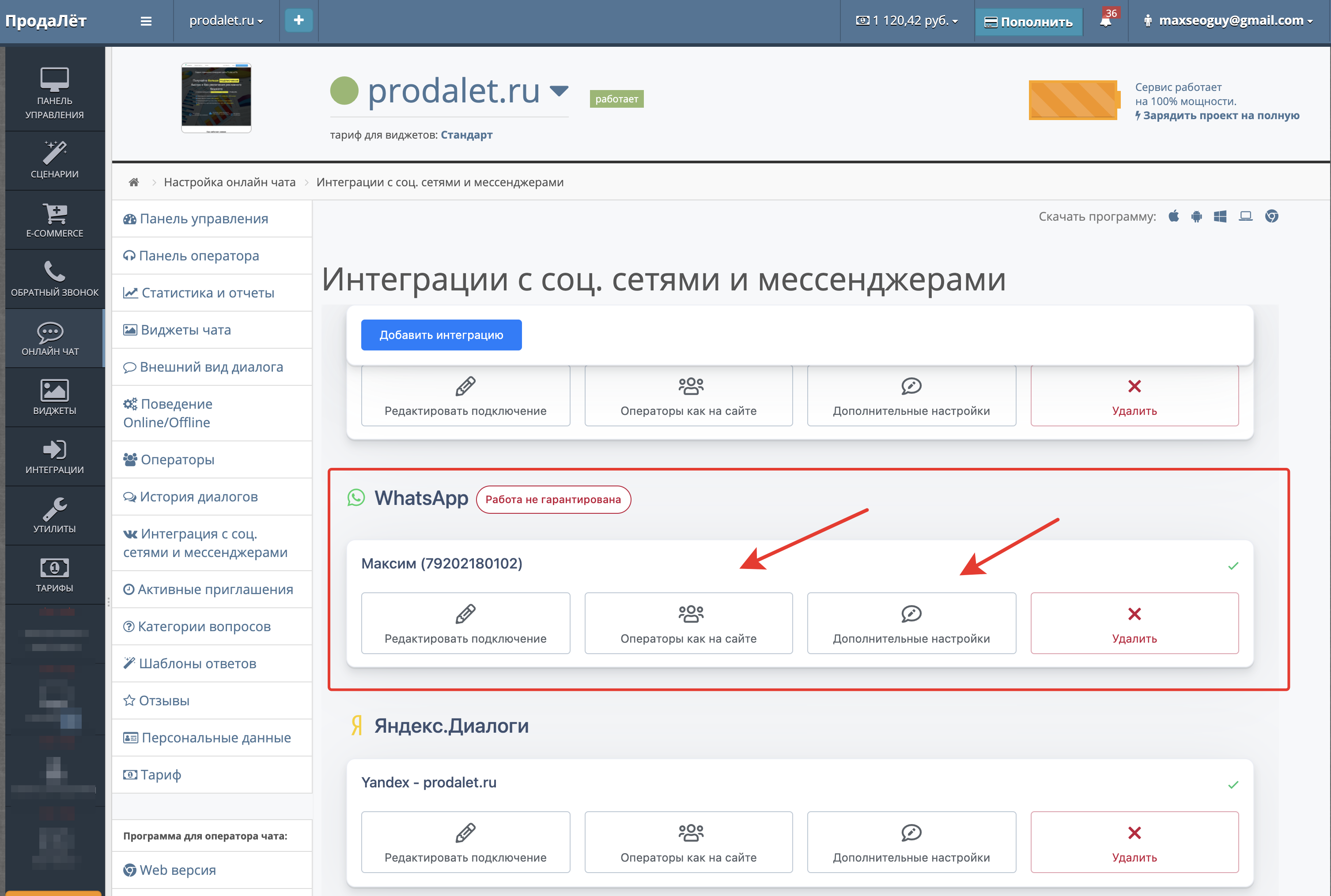Open Поведение Online/Offline menu item
Image resolution: width=1331 pixels, height=896 pixels.
[212, 413]
